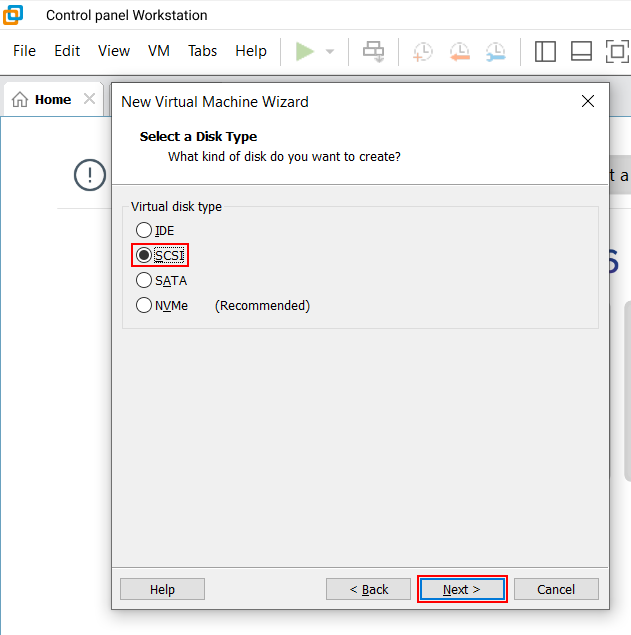This screenshot has width=631, height=635.
Task: Open the File menu
Action: pyautogui.click(x=24, y=51)
